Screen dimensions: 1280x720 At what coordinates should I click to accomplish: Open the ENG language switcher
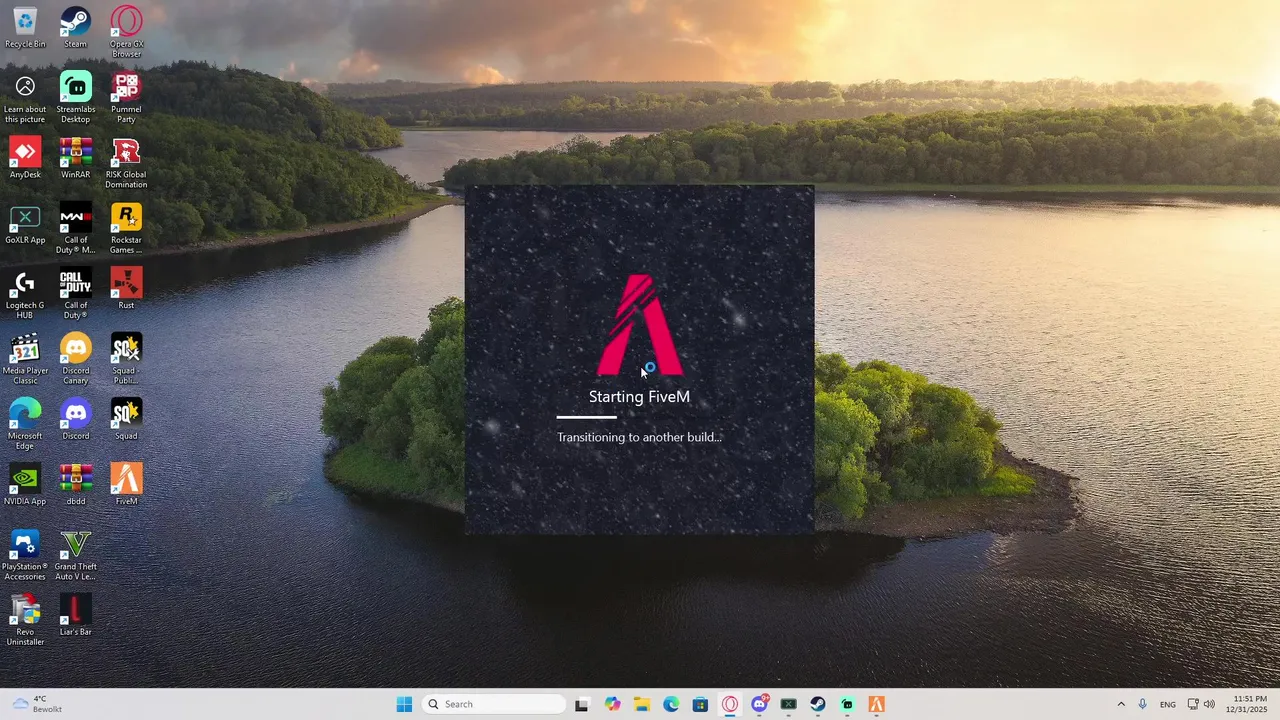pyautogui.click(x=1167, y=704)
